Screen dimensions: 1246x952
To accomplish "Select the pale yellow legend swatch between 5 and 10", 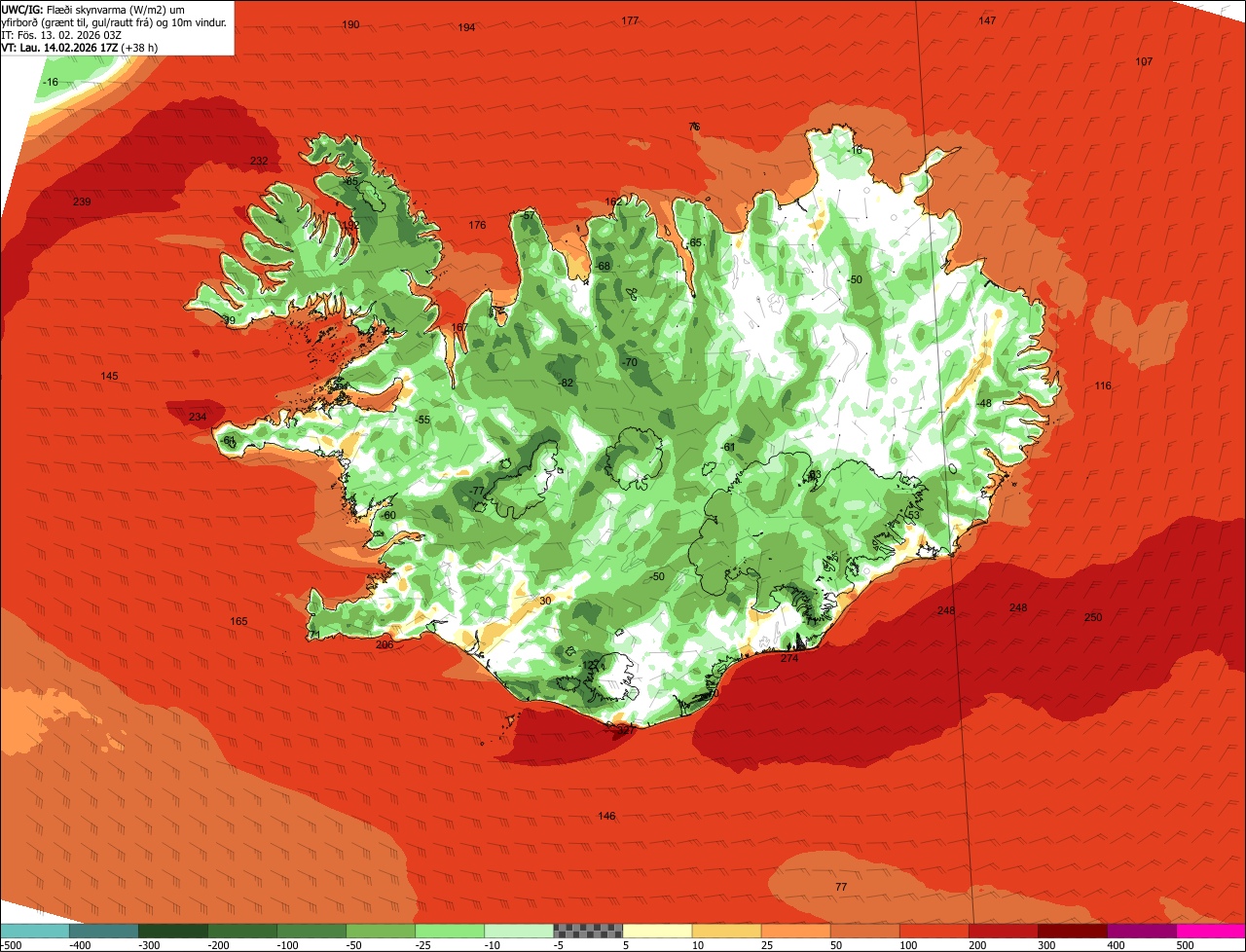I will pos(657,931).
